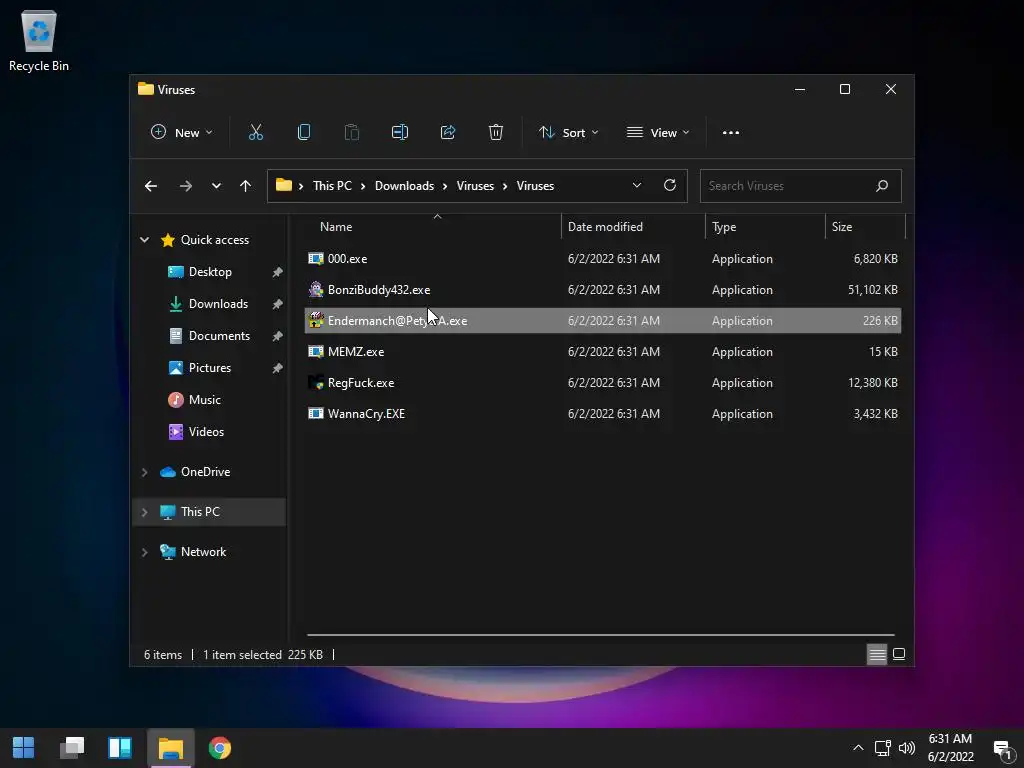
Task: Click the Rename icon in toolbar
Action: coord(400,133)
